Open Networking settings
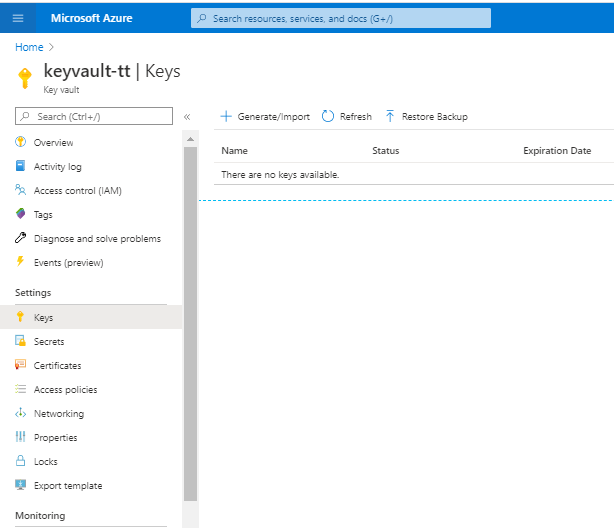This screenshot has height=528, width=614. [58, 414]
